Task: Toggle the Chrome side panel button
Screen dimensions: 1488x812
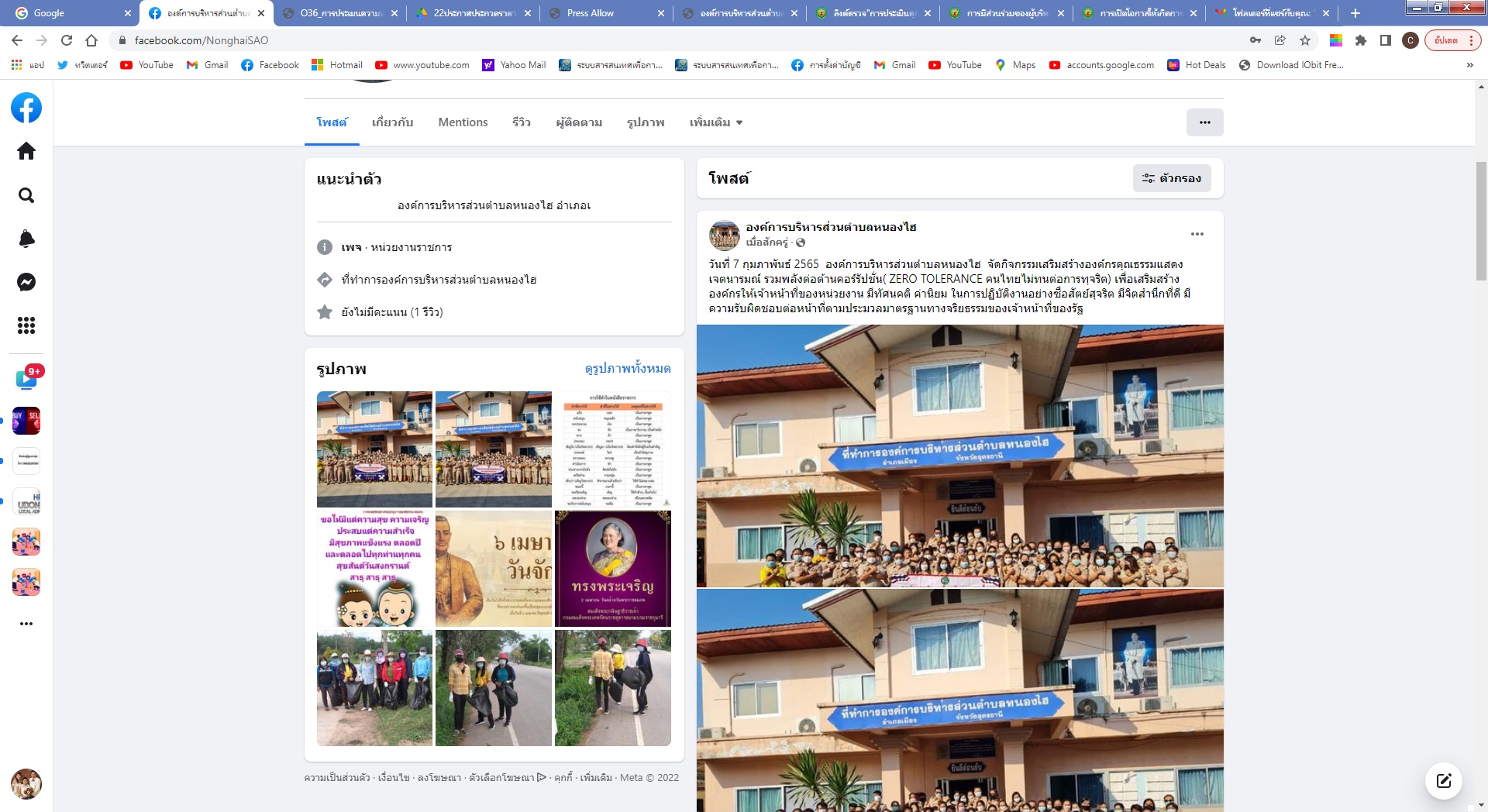Action: pyautogui.click(x=1385, y=40)
